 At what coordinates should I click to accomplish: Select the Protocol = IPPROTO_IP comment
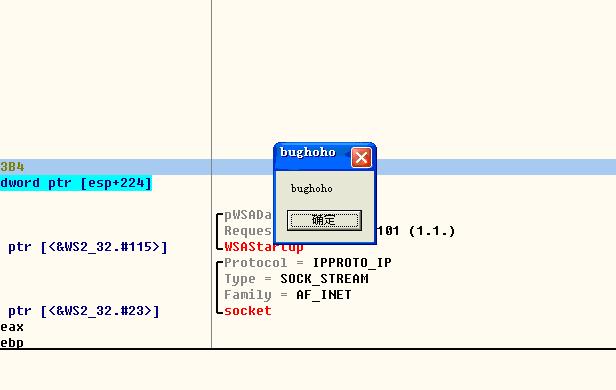[x=308, y=263]
